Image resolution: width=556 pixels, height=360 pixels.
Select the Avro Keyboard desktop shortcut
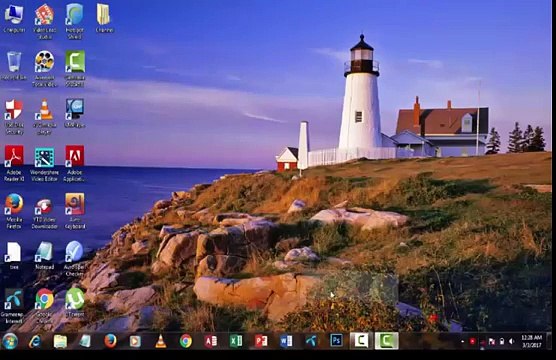[75, 211]
